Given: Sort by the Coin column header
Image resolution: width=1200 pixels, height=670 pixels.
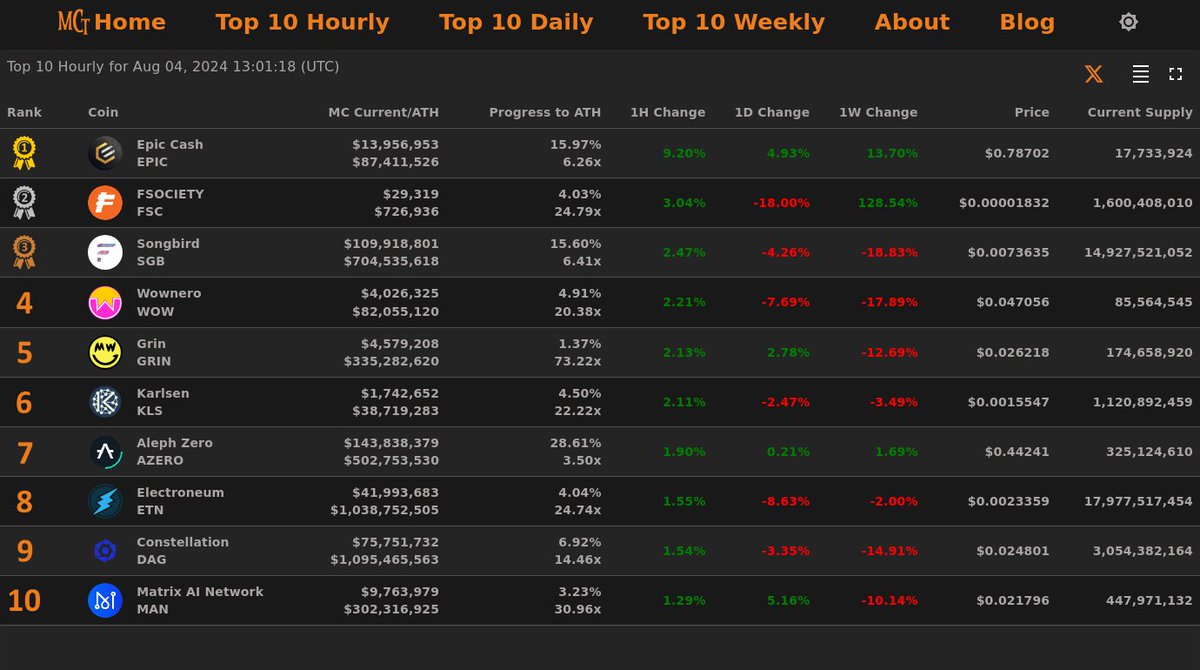Looking at the screenshot, I should [x=103, y=112].
